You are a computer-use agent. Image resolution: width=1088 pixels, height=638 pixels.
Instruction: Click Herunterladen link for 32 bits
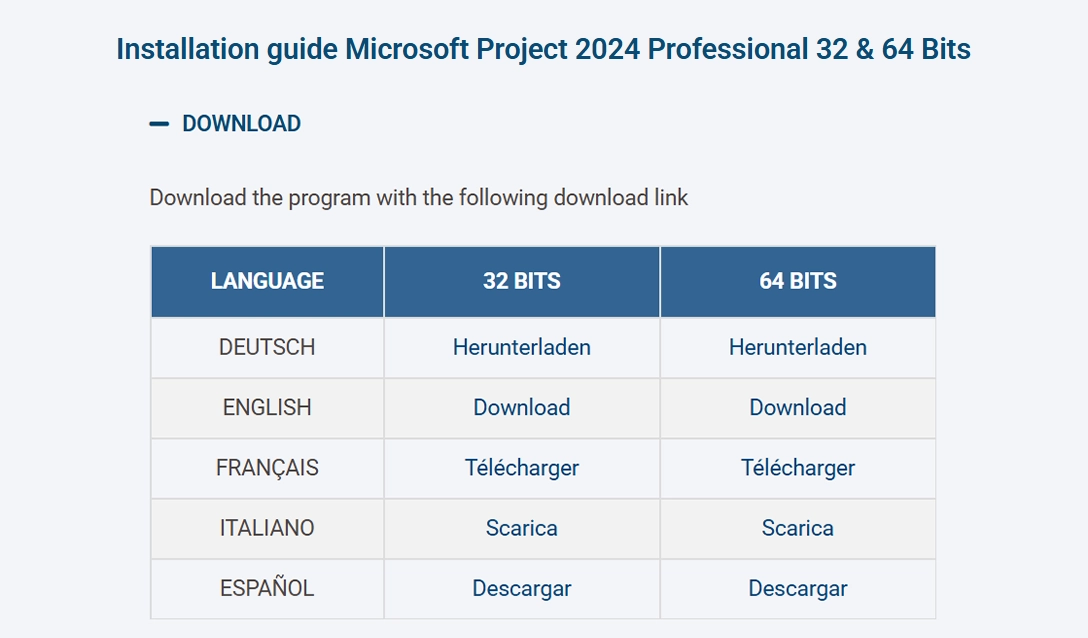(x=521, y=347)
